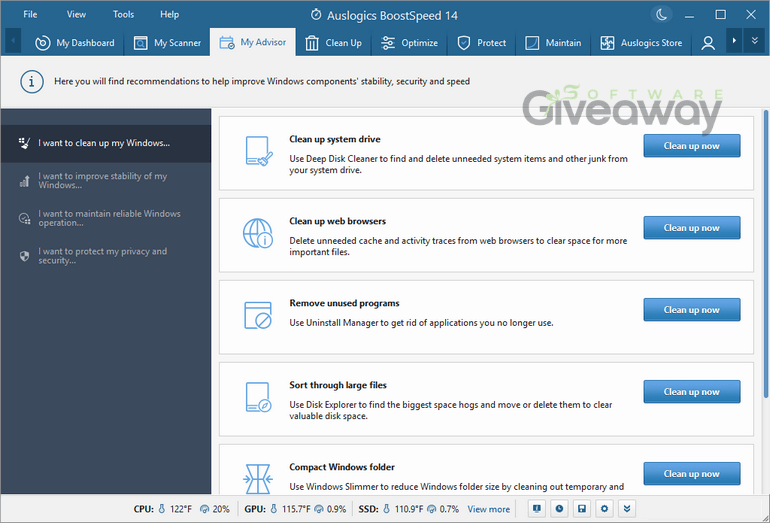
Task: Select 'I want to clean up my Windows'
Action: [106, 143]
